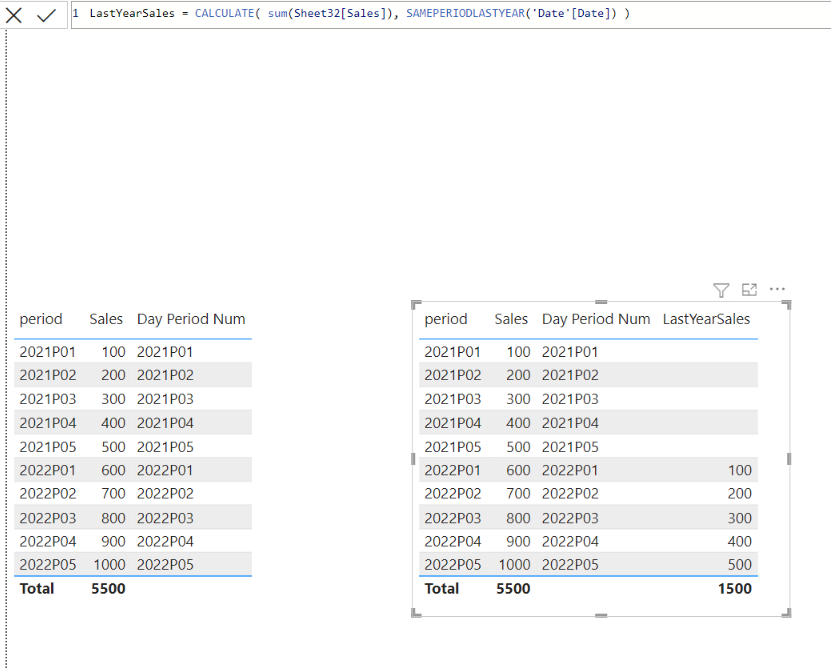This screenshot has height=668, width=831.
Task: Click the Sales total 5500 in left table
Action: (108, 588)
